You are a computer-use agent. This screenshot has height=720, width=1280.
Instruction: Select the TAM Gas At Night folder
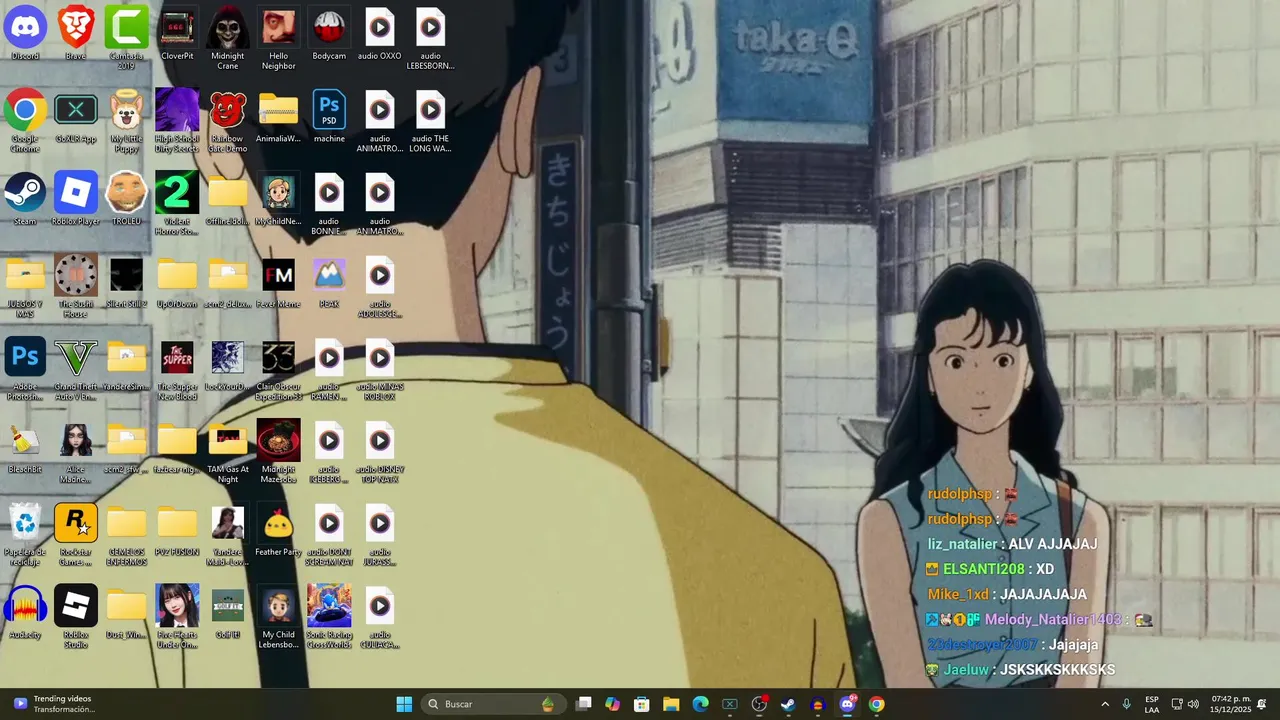[x=228, y=452]
